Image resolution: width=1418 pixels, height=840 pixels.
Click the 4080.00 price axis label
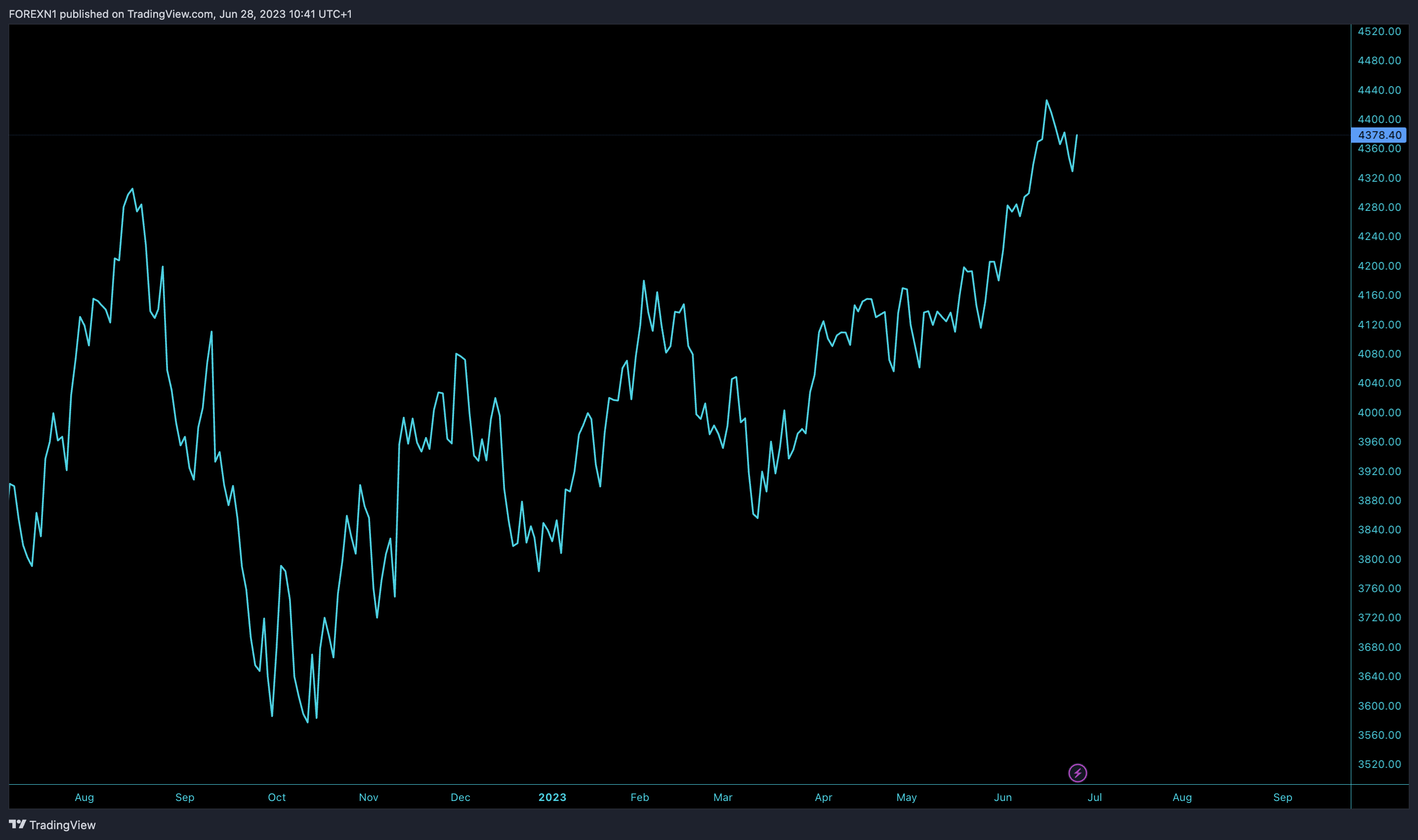pos(1379,354)
